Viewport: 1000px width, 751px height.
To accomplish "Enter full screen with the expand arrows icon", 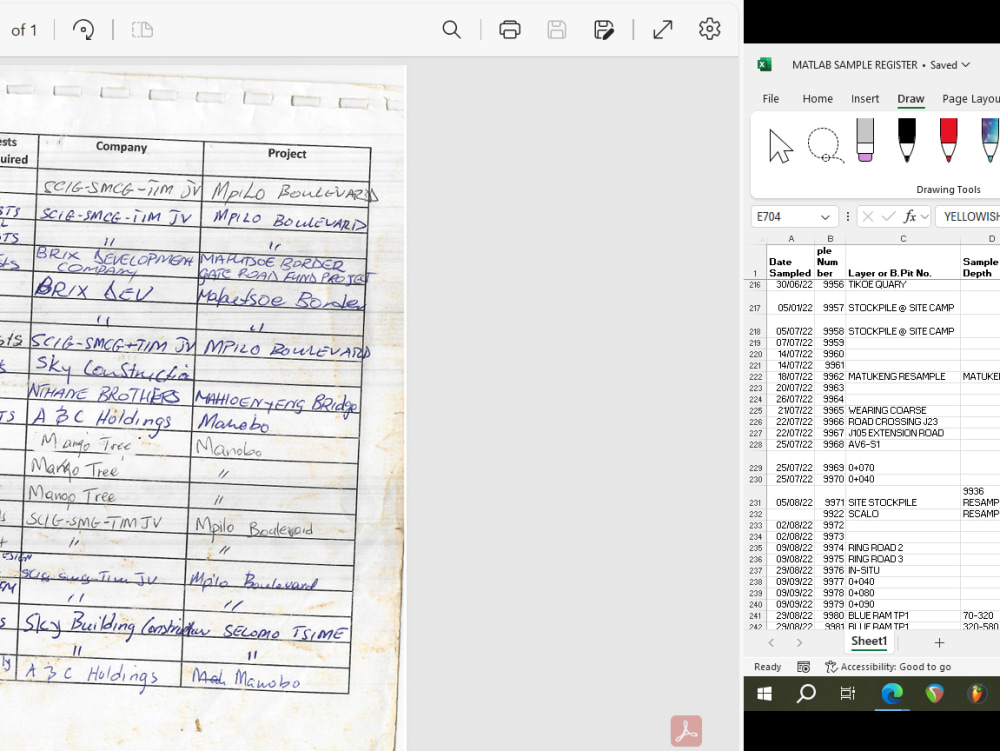I will [663, 29].
